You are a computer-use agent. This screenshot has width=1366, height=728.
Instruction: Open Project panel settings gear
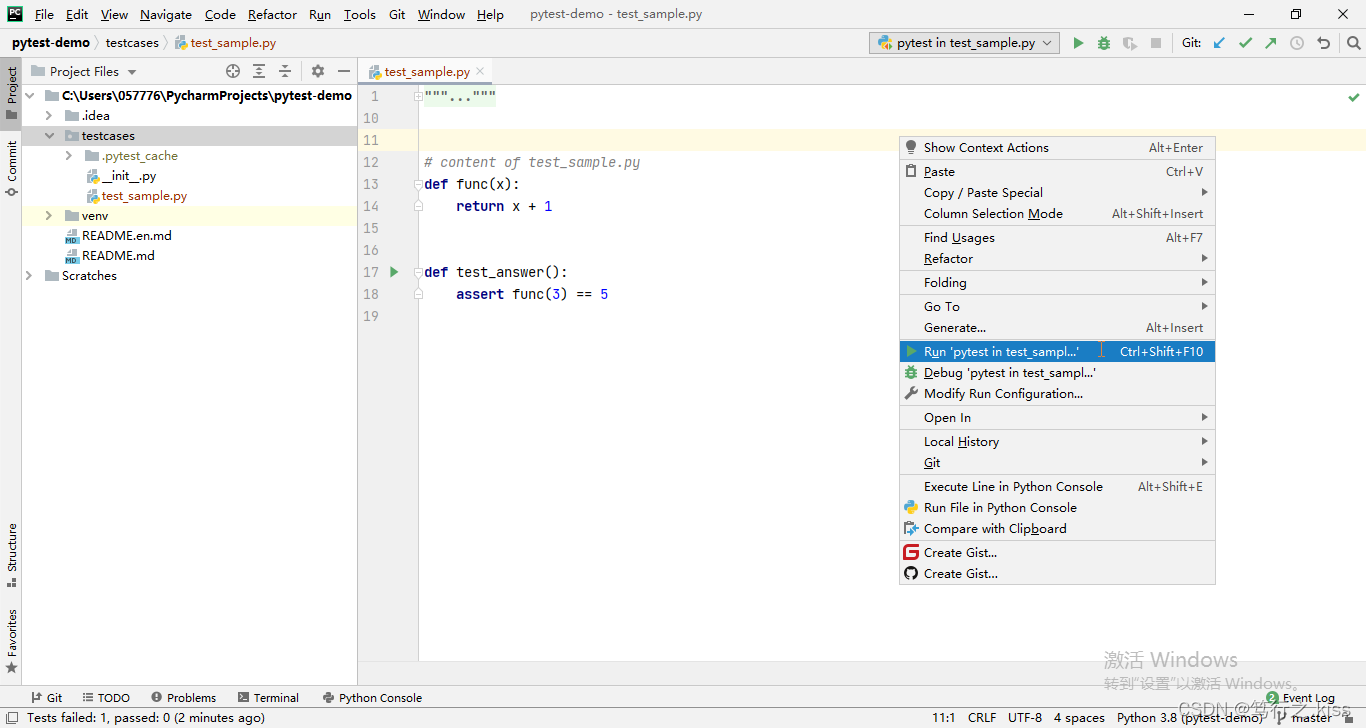pyautogui.click(x=318, y=71)
